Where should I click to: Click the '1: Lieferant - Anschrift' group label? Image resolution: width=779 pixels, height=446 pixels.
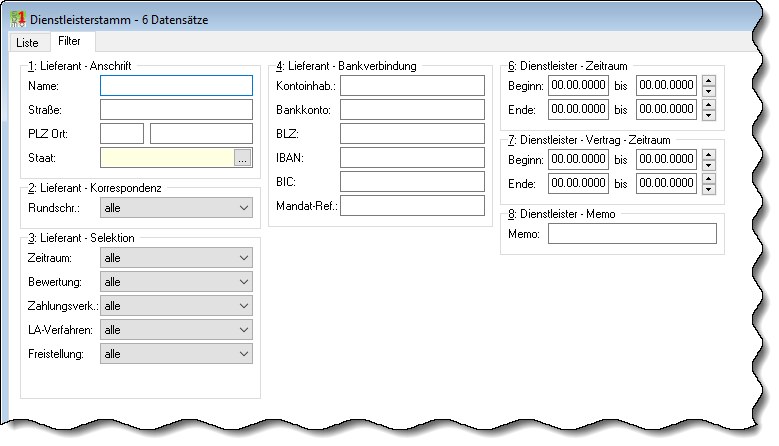(x=80, y=66)
